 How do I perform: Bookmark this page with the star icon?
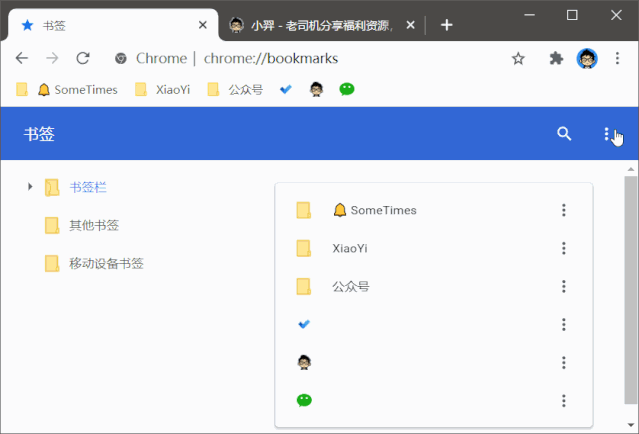tap(518, 59)
